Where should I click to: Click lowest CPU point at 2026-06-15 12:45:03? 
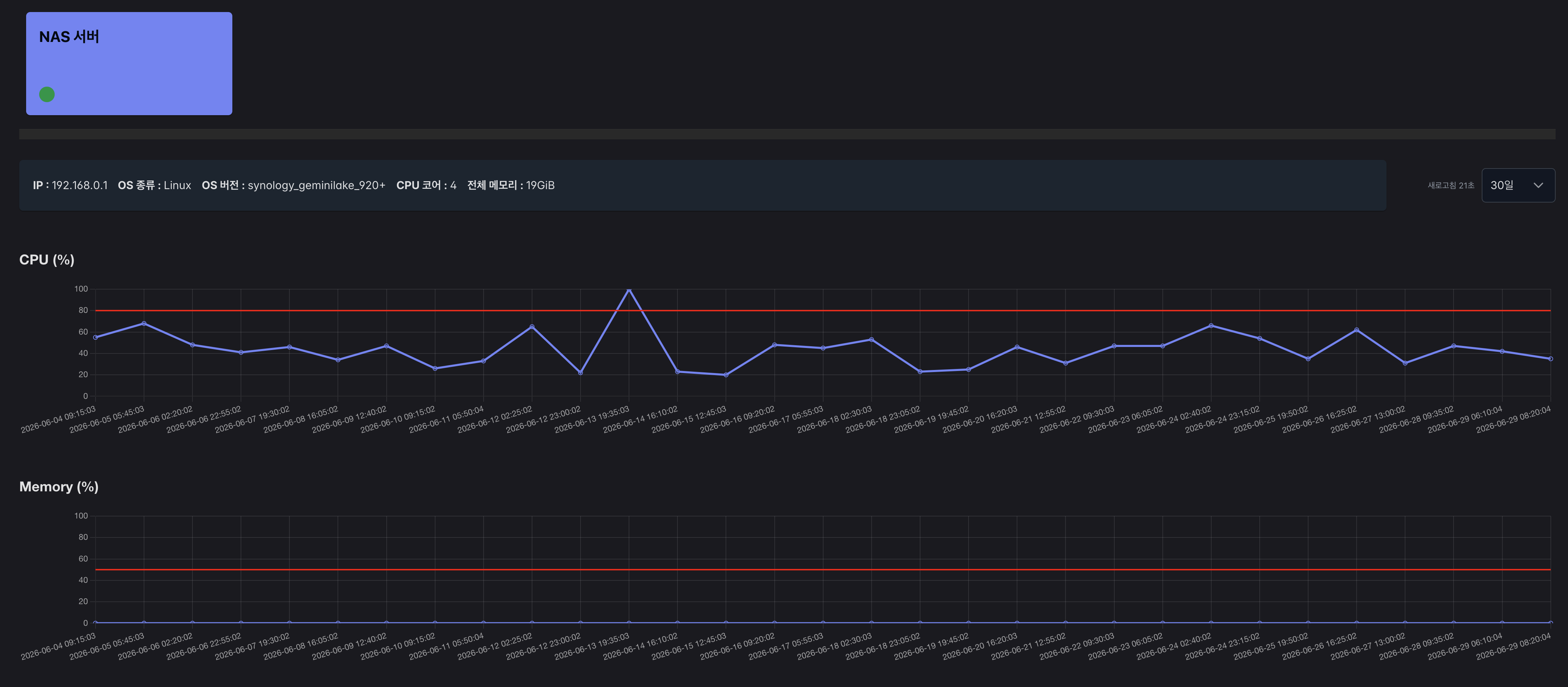[x=726, y=374]
